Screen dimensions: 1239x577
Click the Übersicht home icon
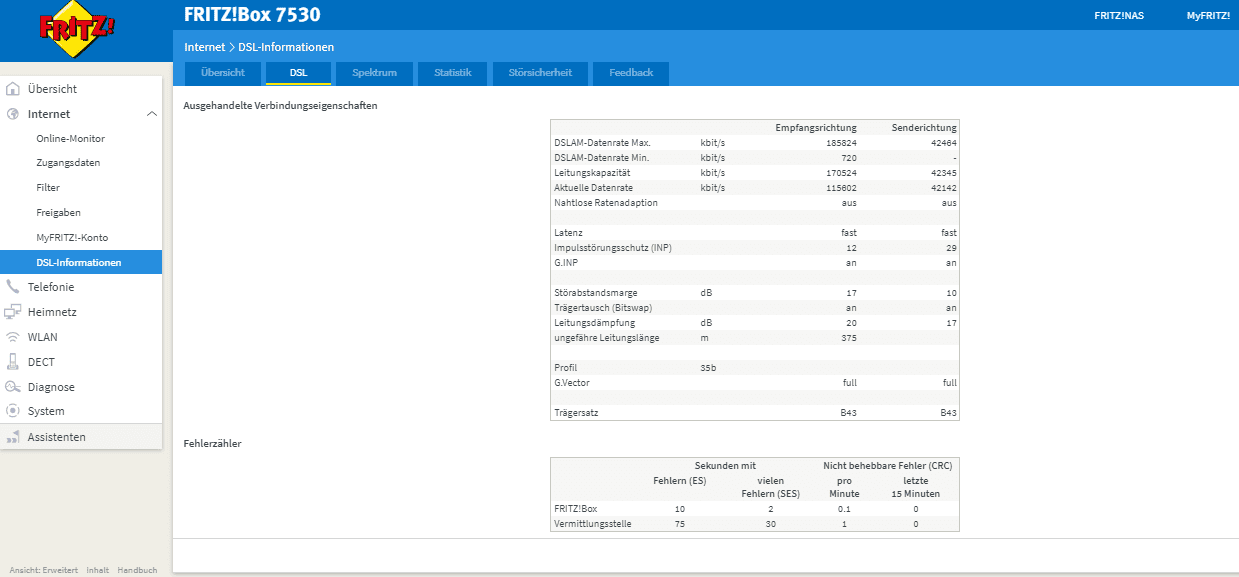(13, 89)
